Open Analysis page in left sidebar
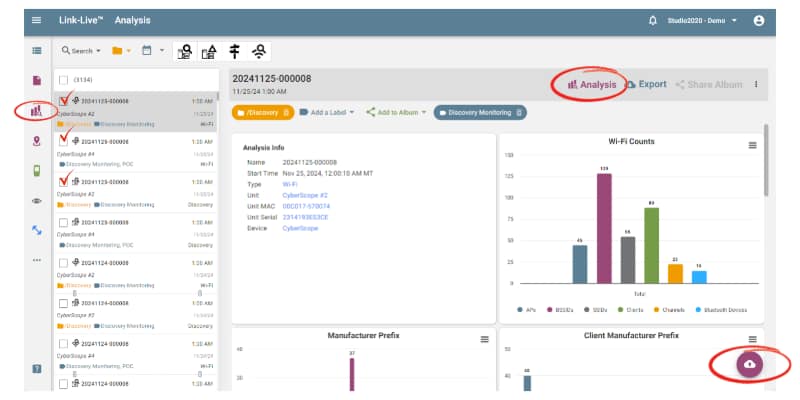 coord(36,110)
